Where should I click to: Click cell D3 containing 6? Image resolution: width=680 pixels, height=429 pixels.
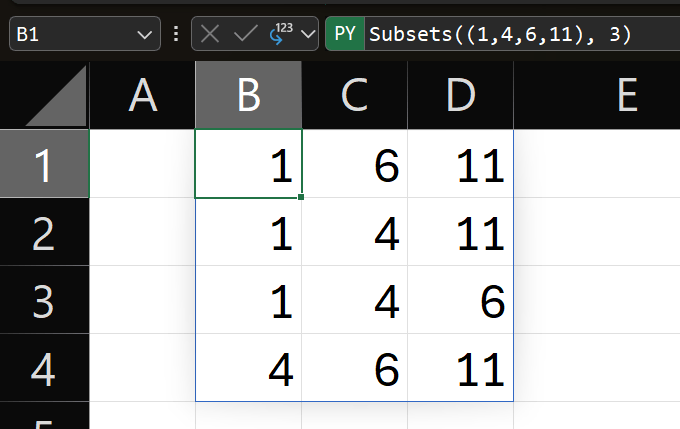(461, 300)
